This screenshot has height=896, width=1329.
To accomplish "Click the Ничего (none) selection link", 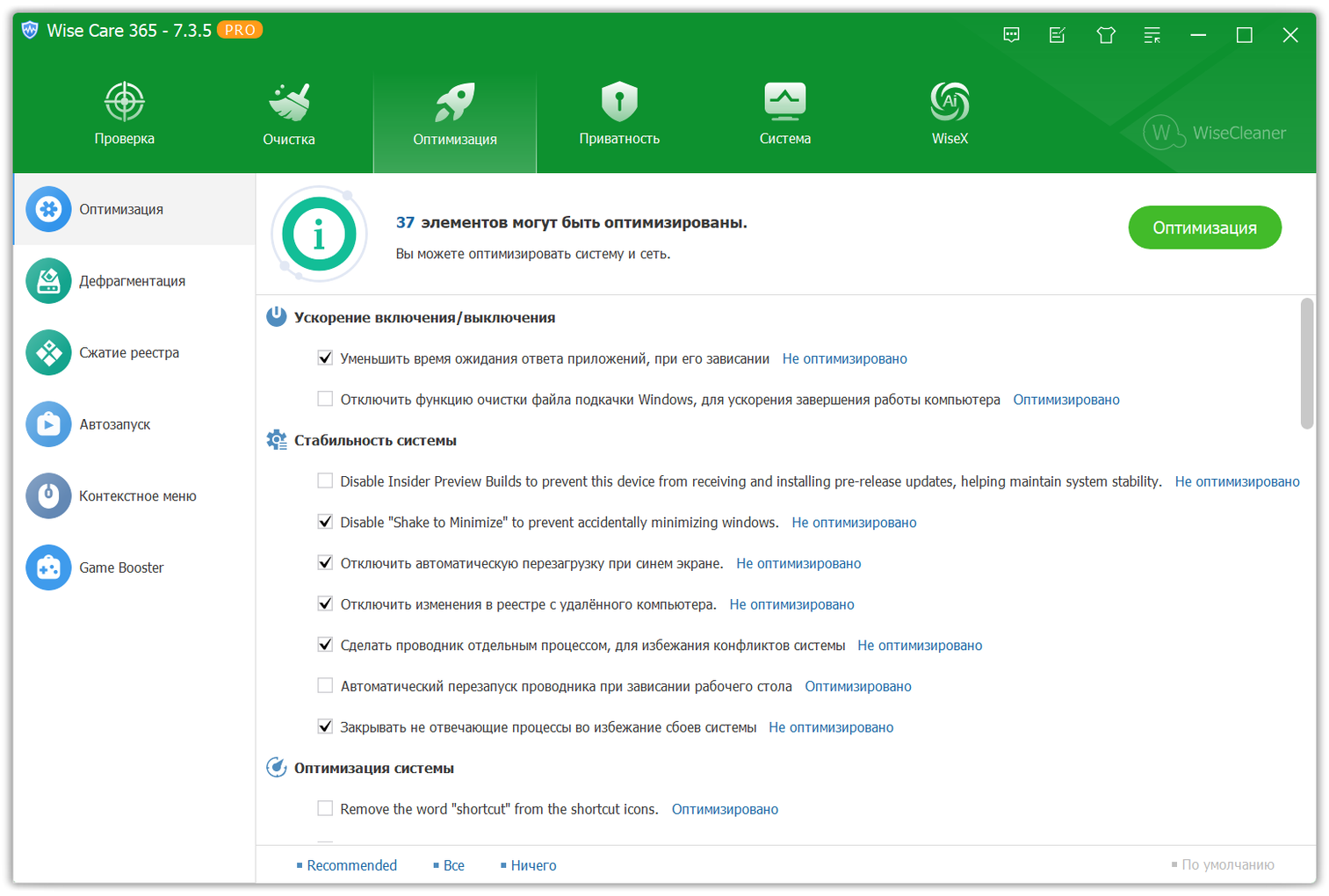I will [533, 865].
